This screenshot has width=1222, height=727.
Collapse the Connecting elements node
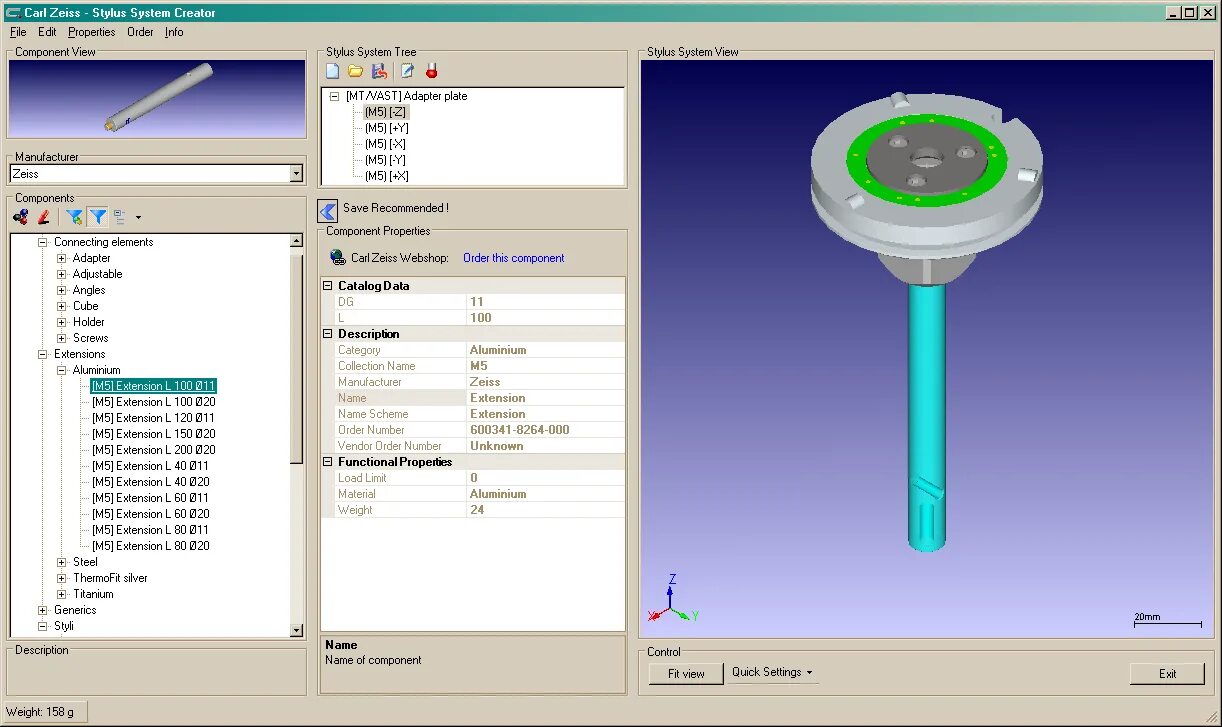[43, 242]
